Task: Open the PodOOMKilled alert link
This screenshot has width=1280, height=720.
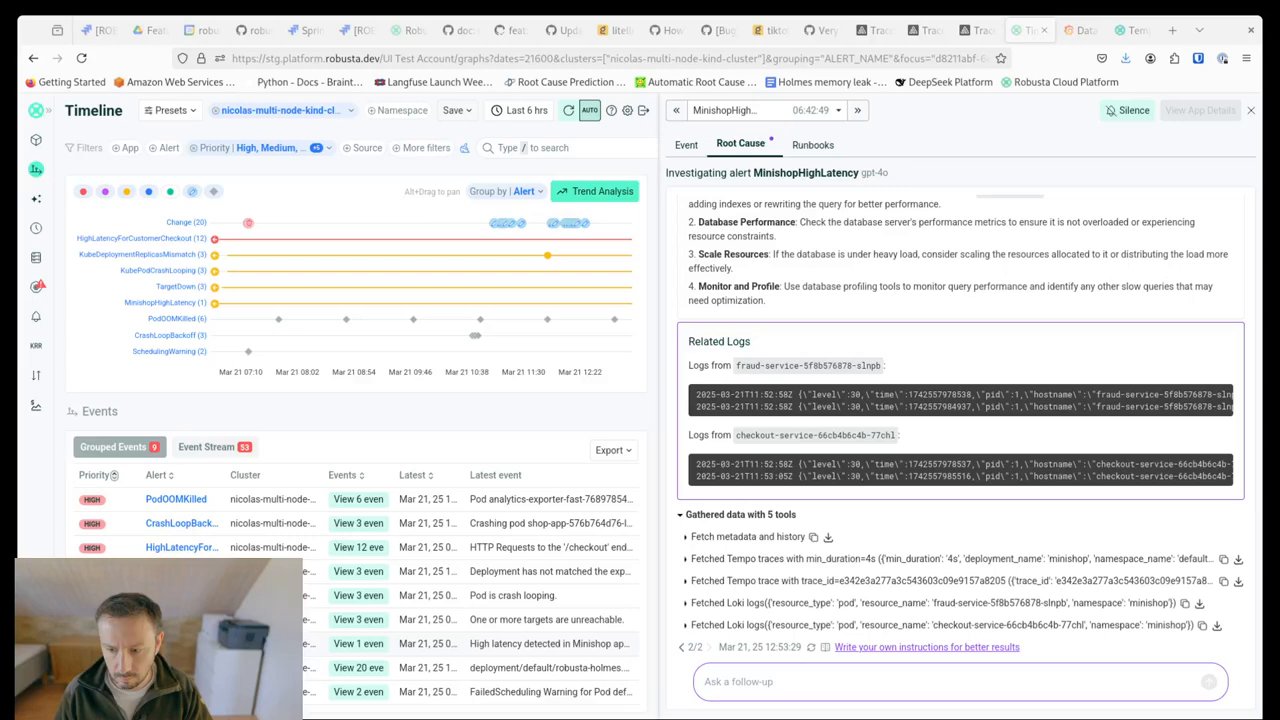Action: tap(176, 499)
